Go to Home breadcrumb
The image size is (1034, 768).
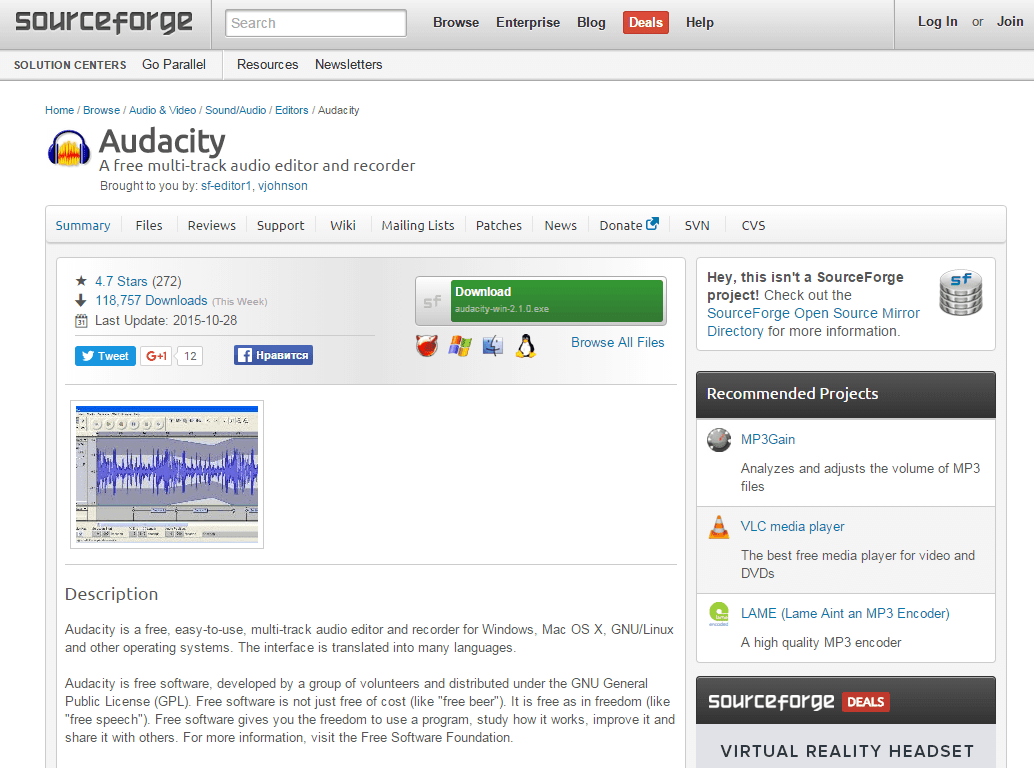59,110
